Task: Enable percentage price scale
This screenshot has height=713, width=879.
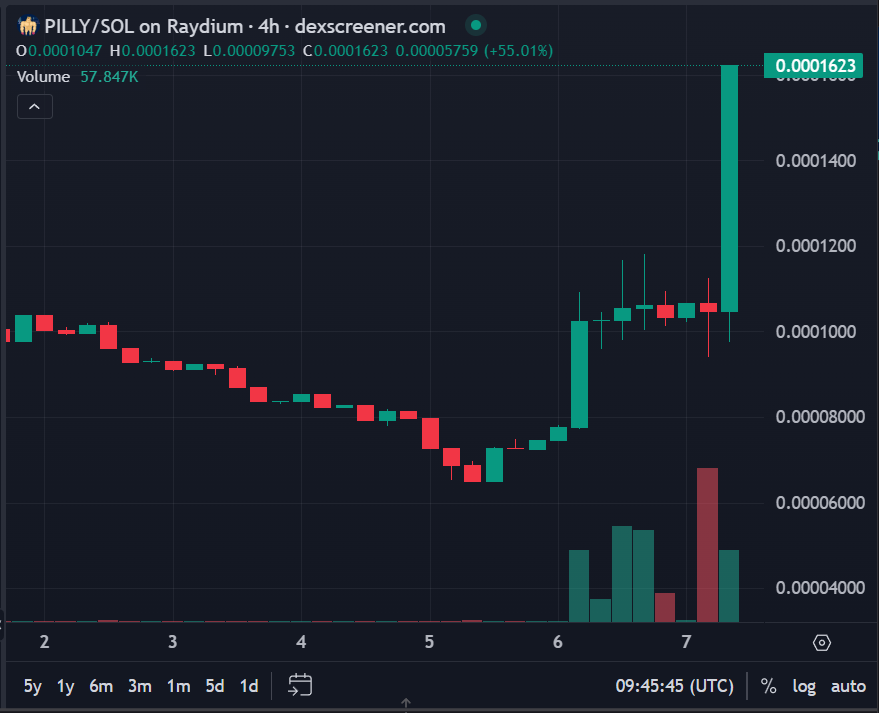Action: [x=768, y=686]
